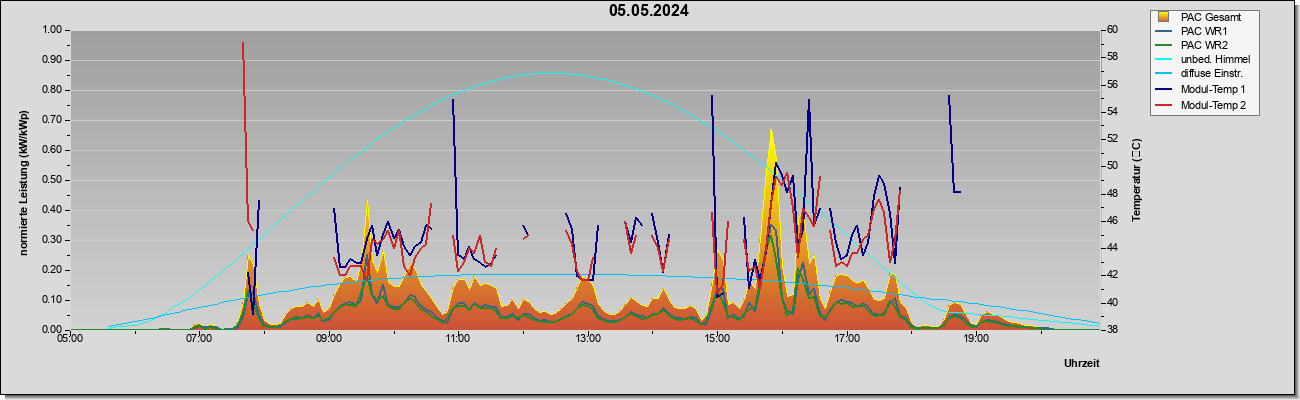Click the 0.70 value on the power axis
This screenshot has height=400, width=1300.
pyautogui.click(x=51, y=120)
